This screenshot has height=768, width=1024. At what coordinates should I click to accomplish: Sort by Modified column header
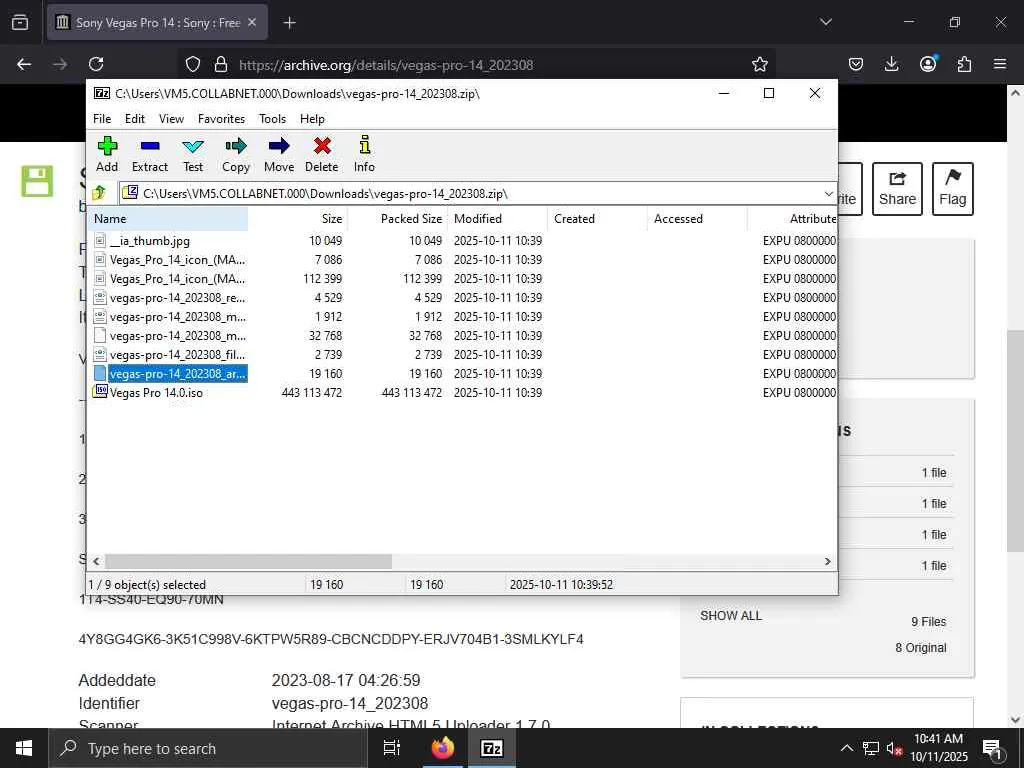click(x=498, y=219)
